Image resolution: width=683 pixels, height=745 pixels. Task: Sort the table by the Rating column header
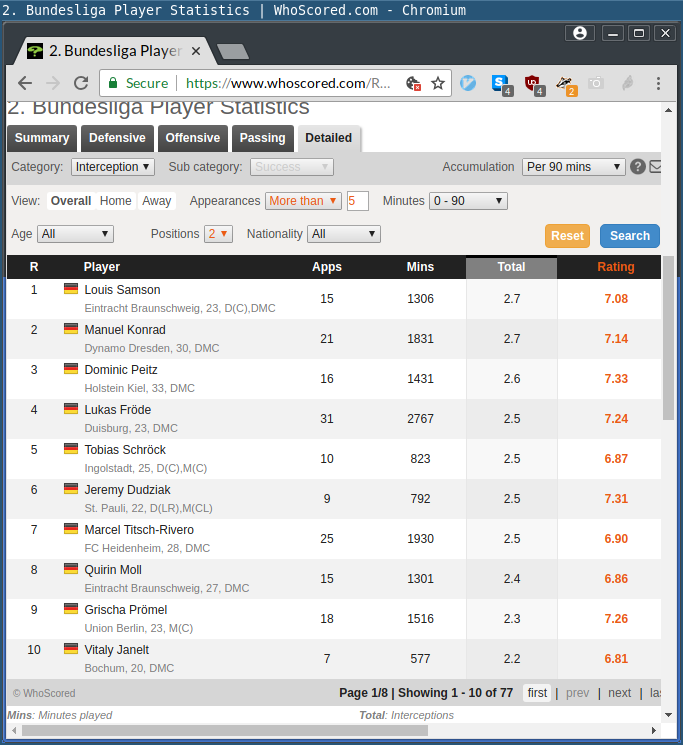point(616,267)
